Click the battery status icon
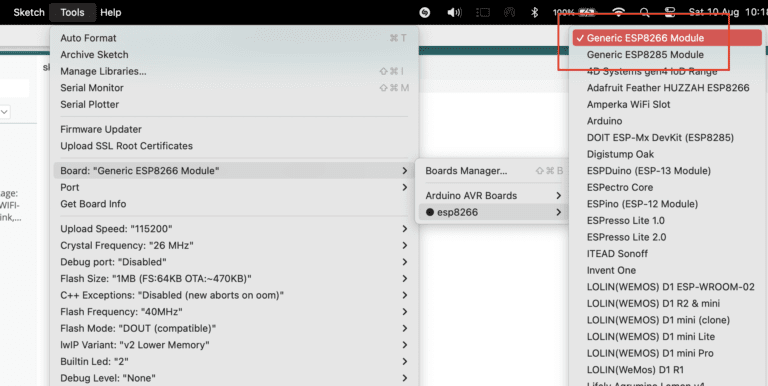 click(587, 12)
